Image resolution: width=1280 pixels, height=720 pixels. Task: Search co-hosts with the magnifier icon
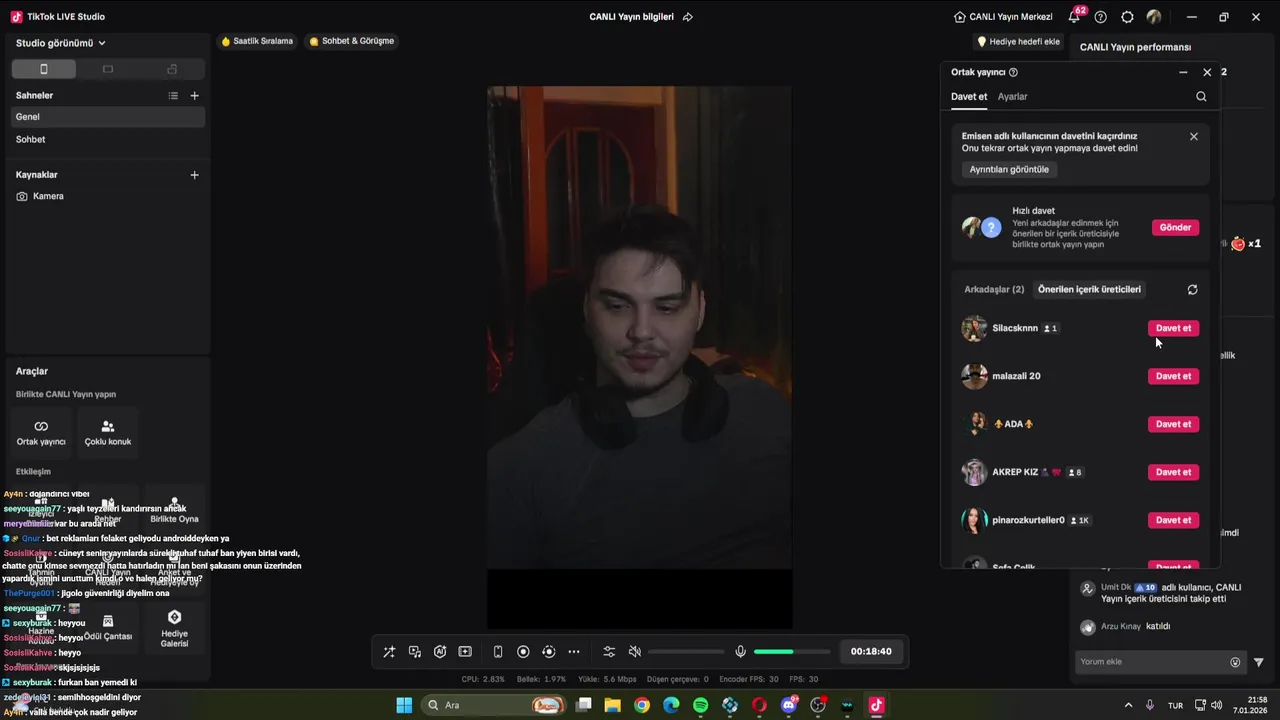1201,97
